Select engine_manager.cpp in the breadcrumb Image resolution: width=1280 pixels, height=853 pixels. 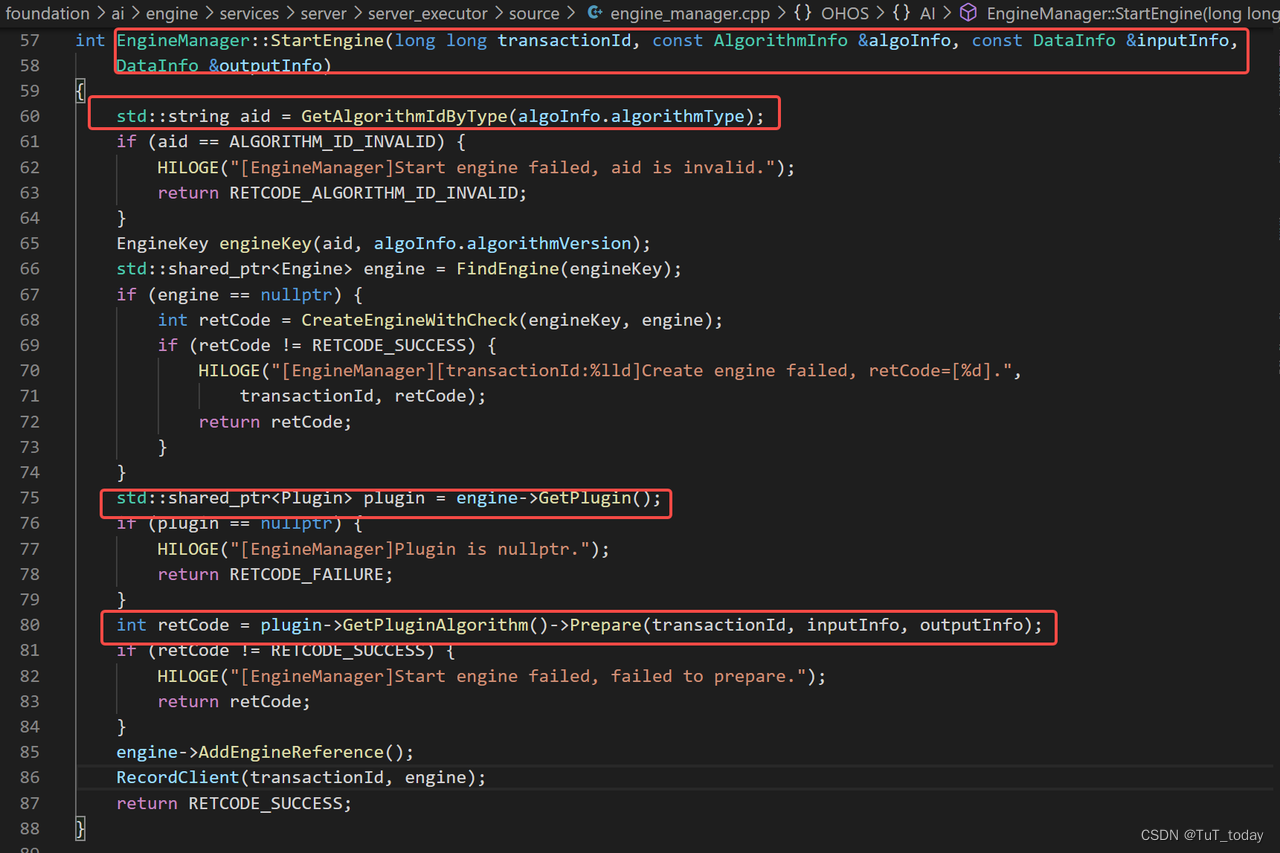pos(691,13)
